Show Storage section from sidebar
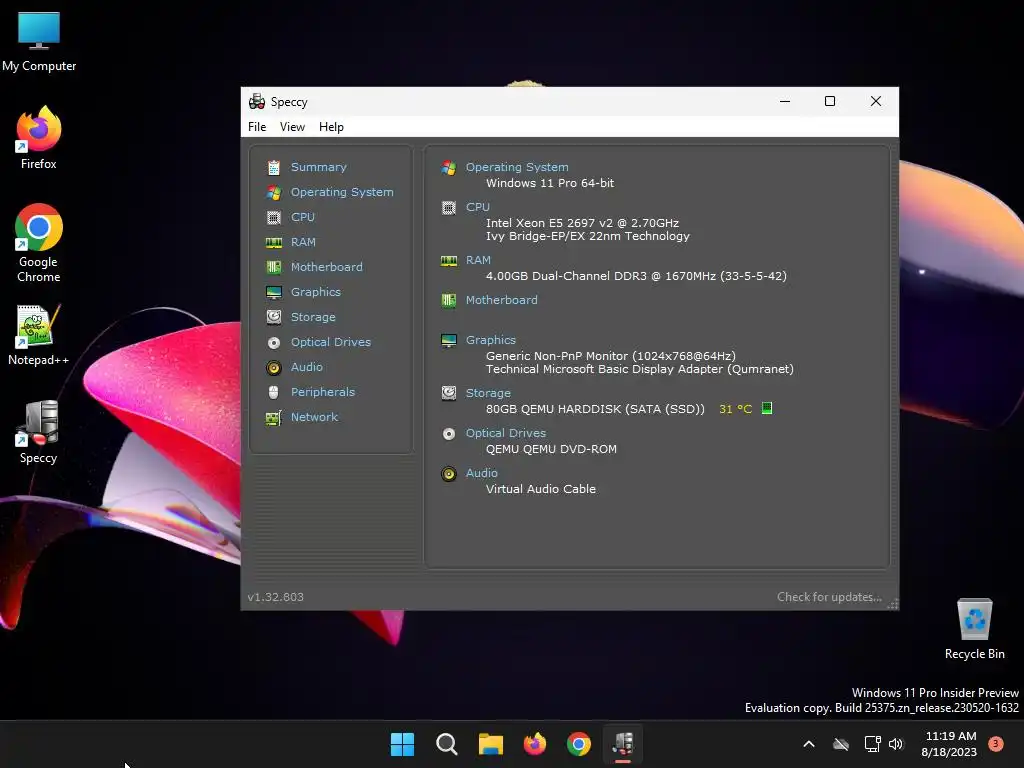 pyautogui.click(x=313, y=317)
